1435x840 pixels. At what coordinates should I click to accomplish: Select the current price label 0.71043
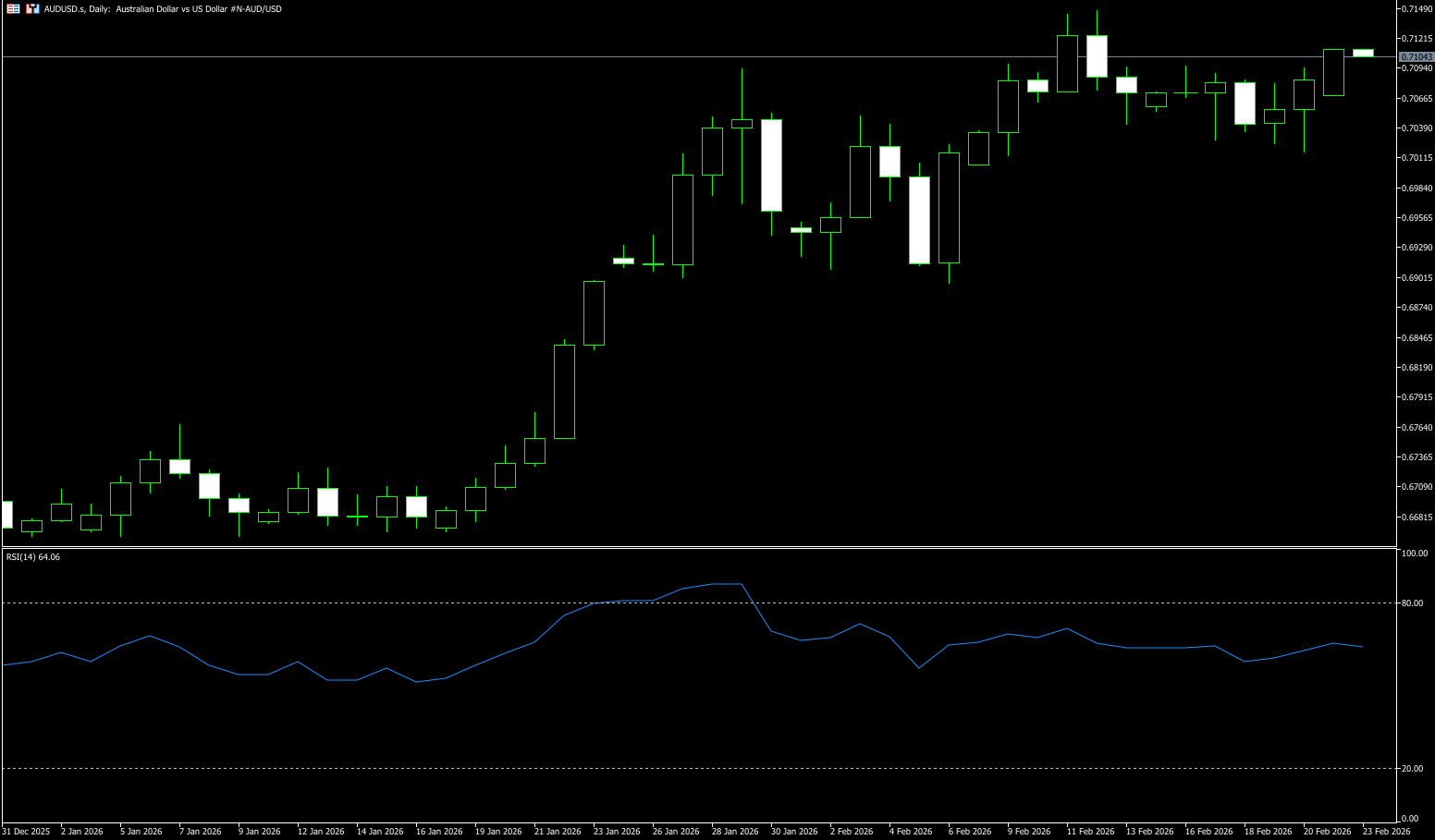coord(1416,57)
